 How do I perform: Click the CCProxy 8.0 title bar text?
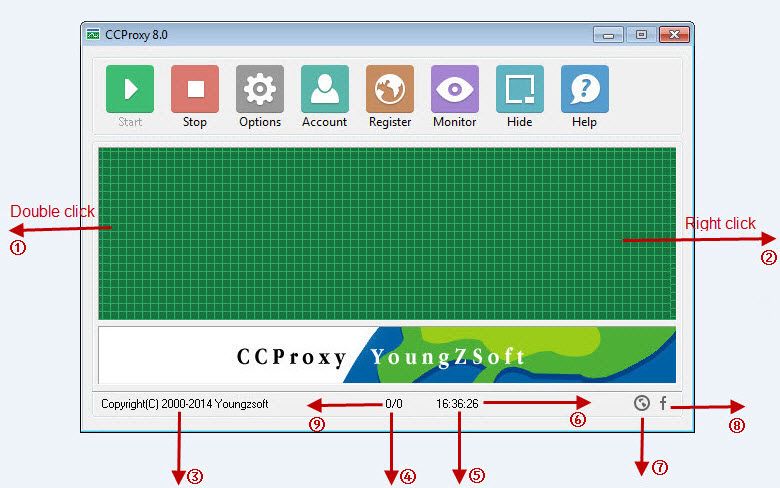click(136, 35)
